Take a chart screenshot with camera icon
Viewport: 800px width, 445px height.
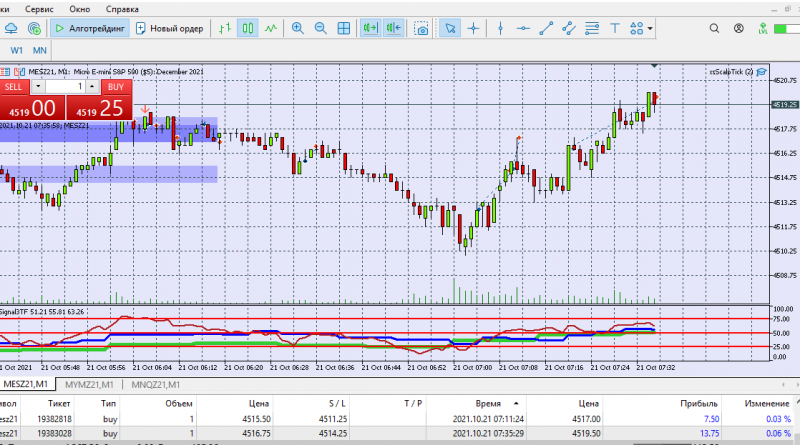click(422, 28)
